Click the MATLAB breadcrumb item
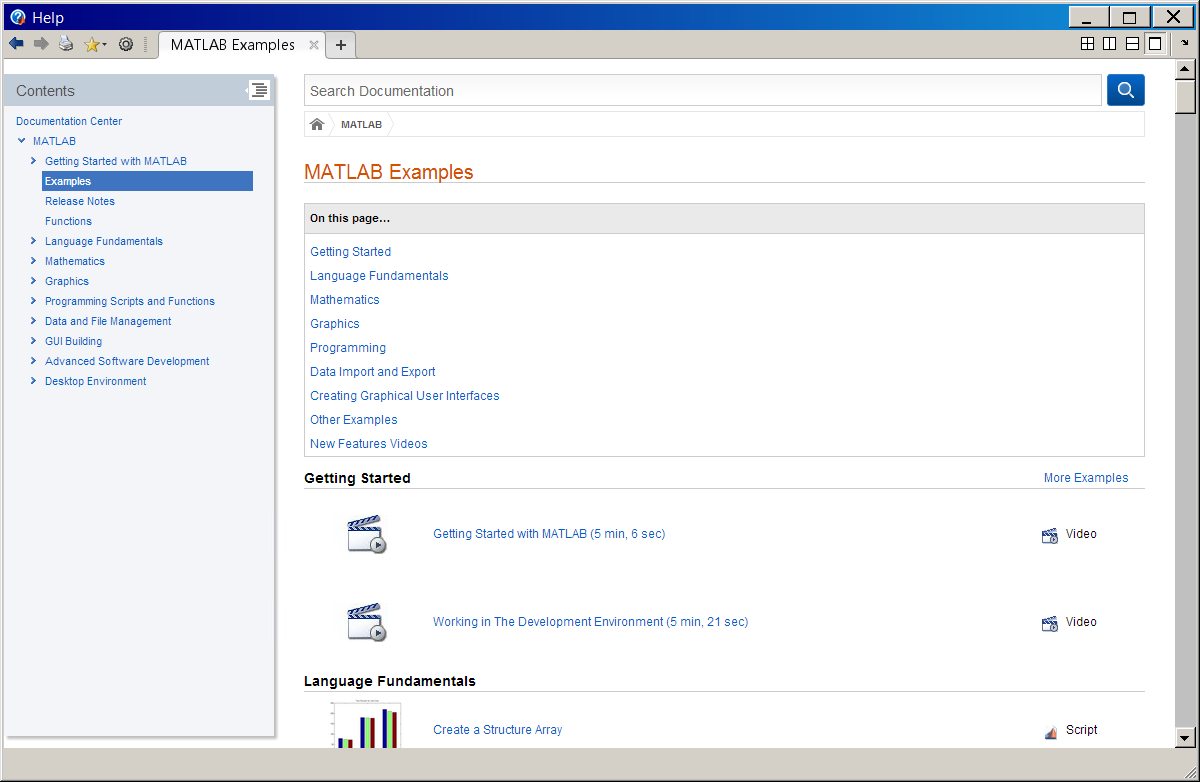 pos(361,125)
